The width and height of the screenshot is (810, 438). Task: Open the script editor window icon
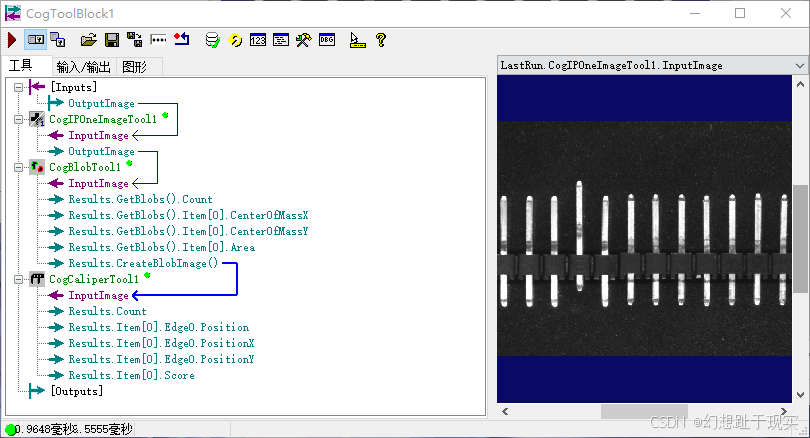pos(281,40)
